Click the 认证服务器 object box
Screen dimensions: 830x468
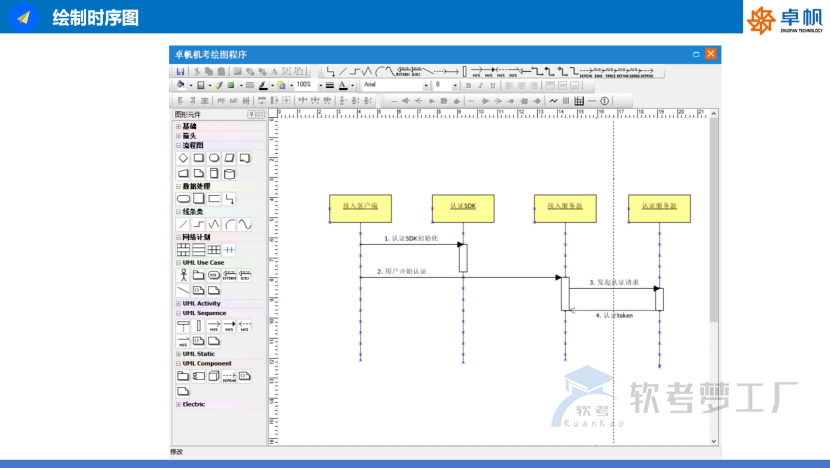pos(659,207)
